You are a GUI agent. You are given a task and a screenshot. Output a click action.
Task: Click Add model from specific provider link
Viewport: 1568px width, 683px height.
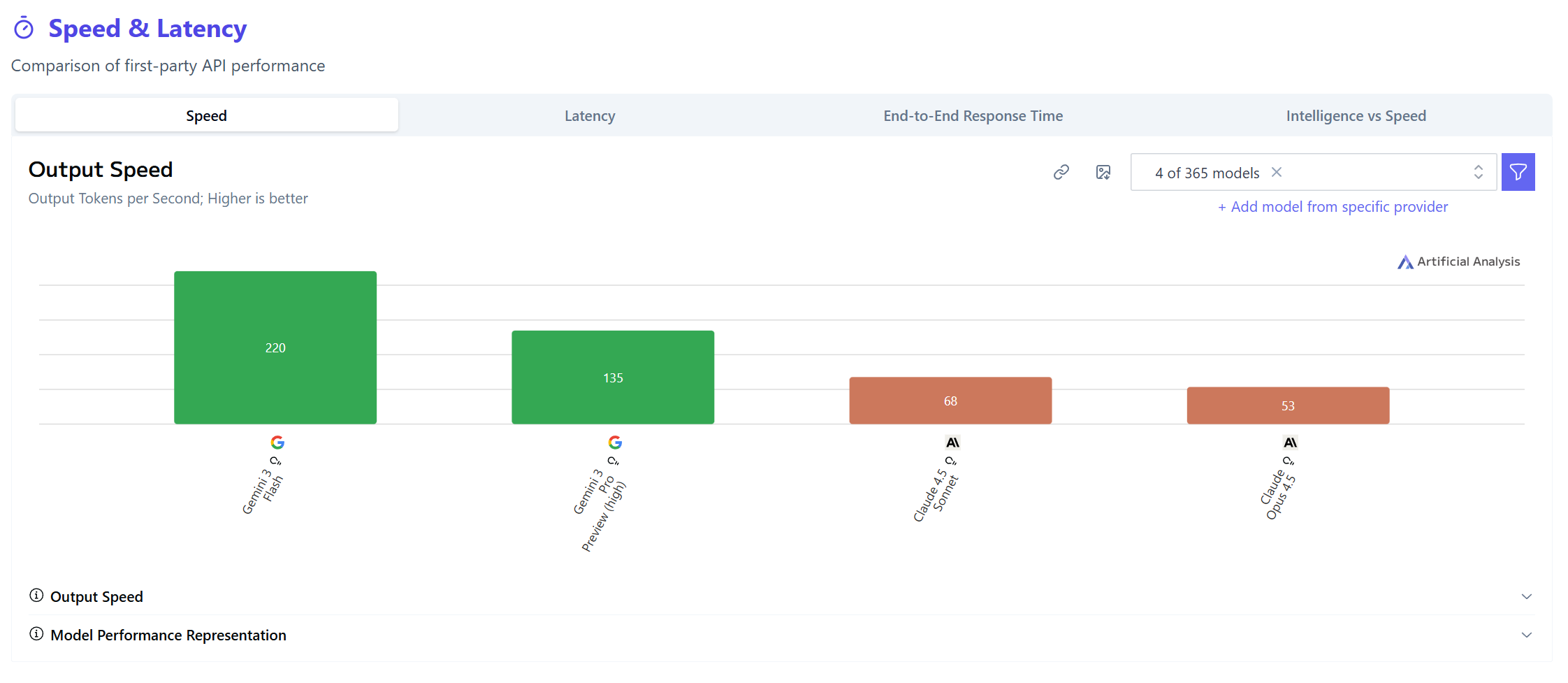(1333, 207)
